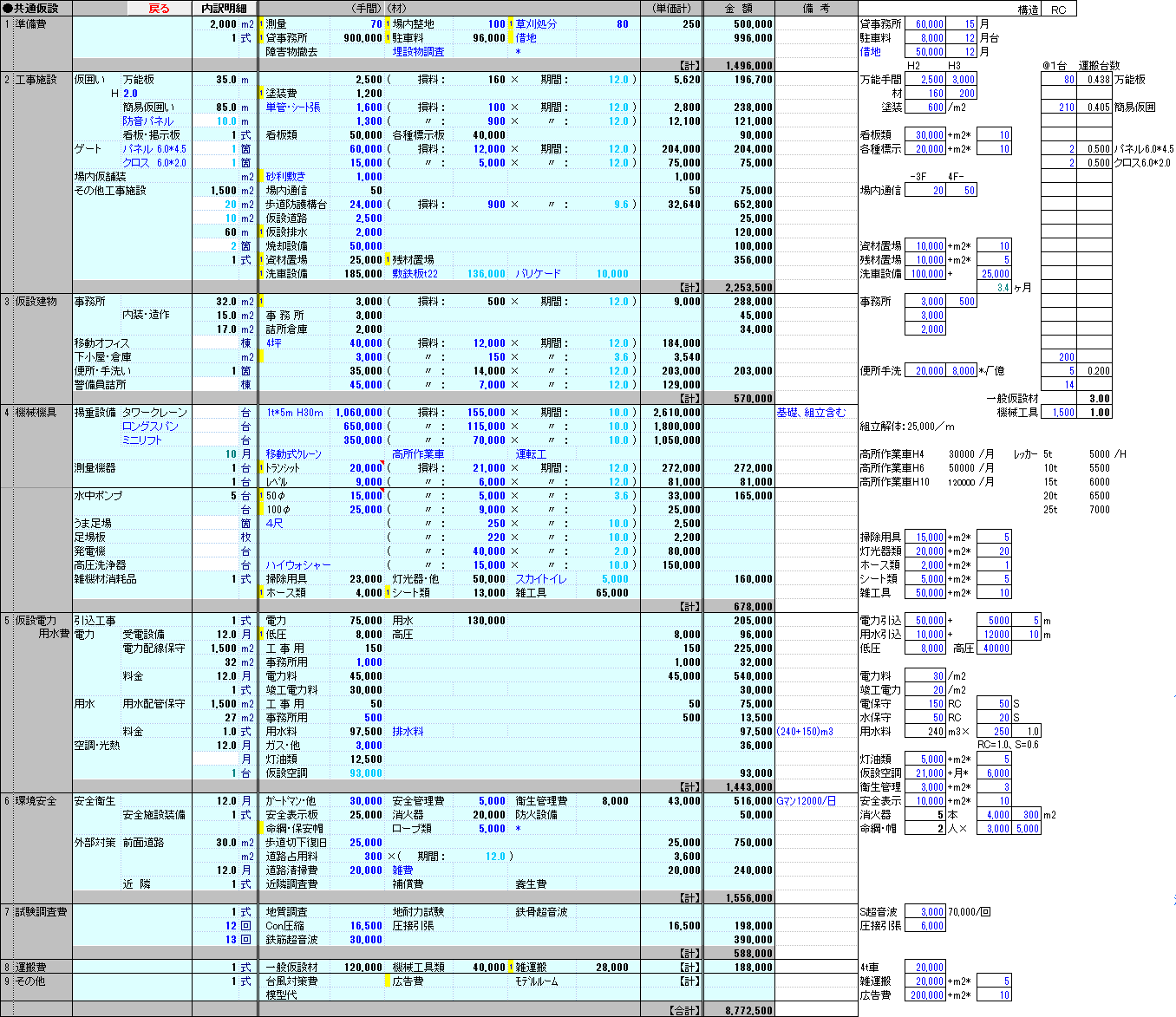Select the 運搬費 category cell
Screen dimensions: 1176x1017
coord(31,968)
